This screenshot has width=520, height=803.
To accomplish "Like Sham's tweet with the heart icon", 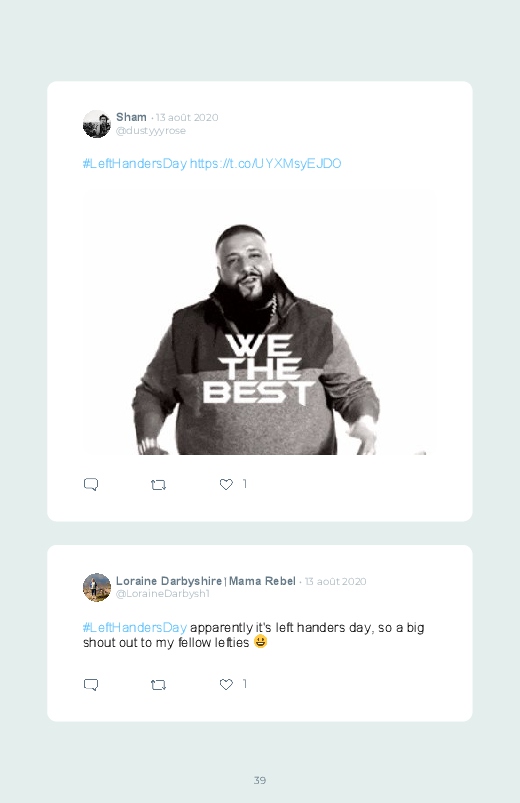I will (226, 484).
